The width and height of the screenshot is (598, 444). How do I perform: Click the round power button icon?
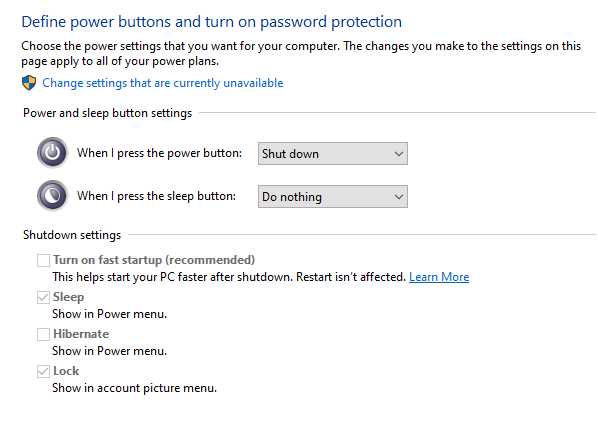[53, 153]
